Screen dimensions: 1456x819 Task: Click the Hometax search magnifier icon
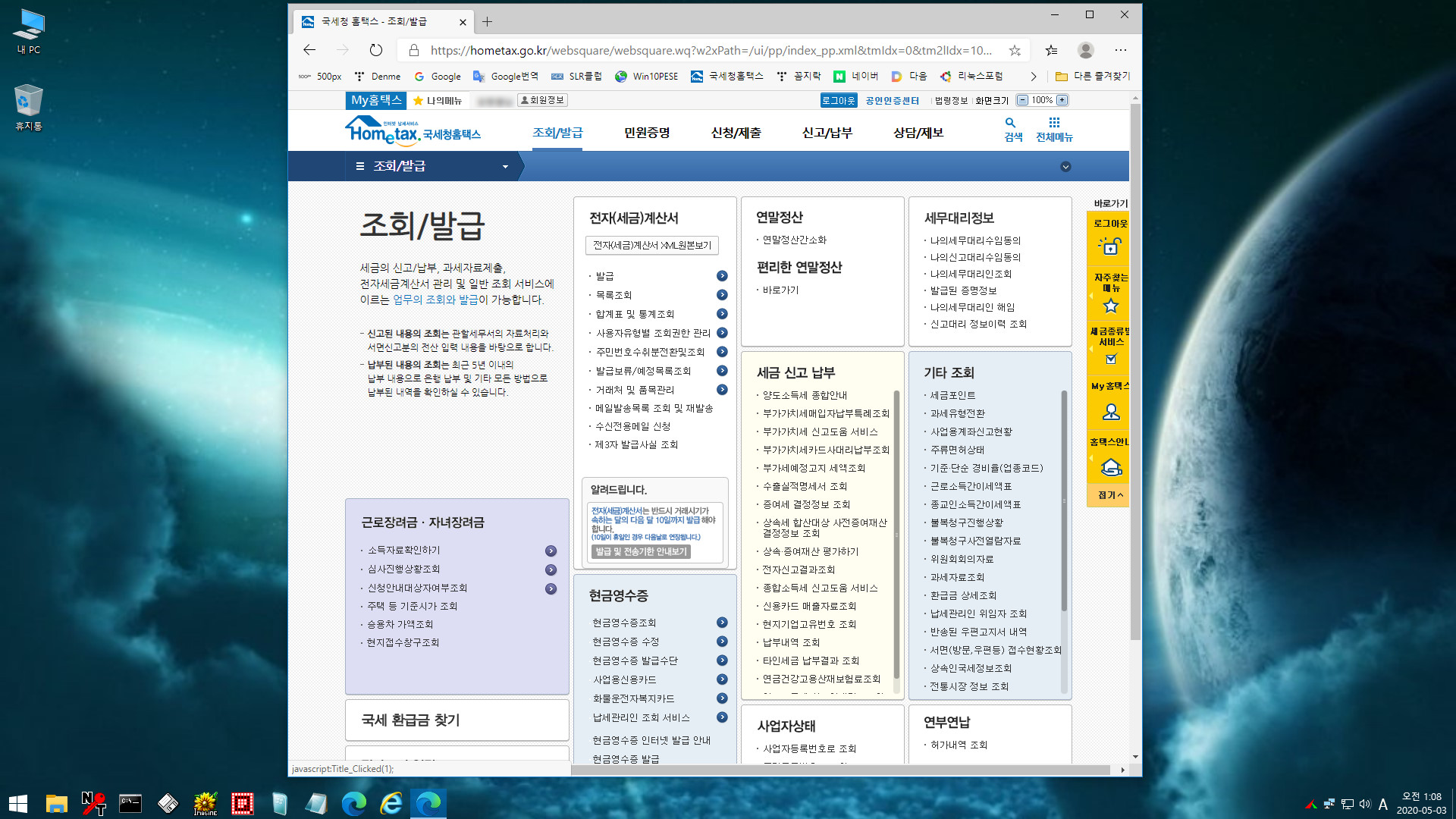point(1010,123)
